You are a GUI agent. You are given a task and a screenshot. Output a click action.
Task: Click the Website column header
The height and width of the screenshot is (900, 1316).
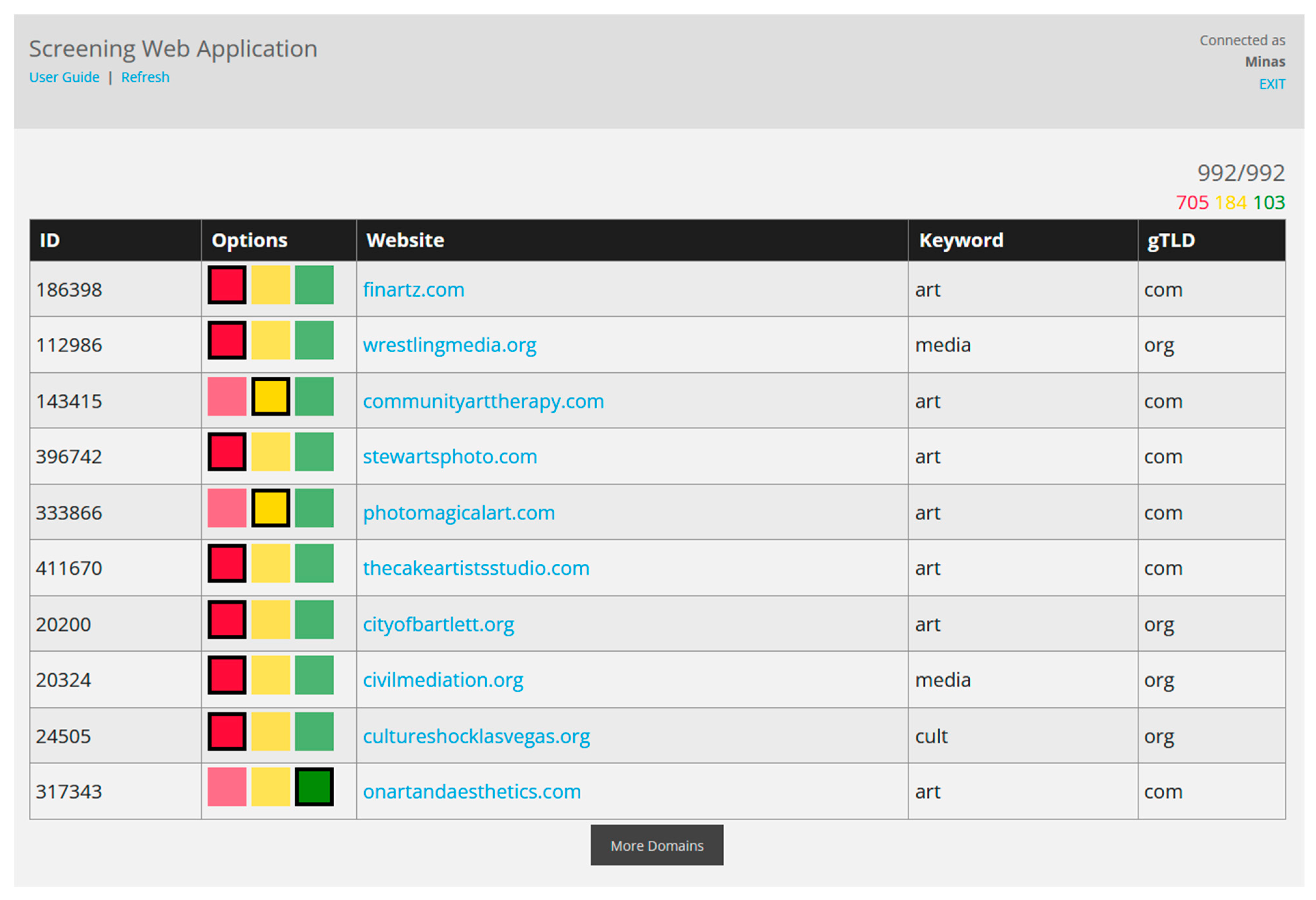tap(405, 240)
